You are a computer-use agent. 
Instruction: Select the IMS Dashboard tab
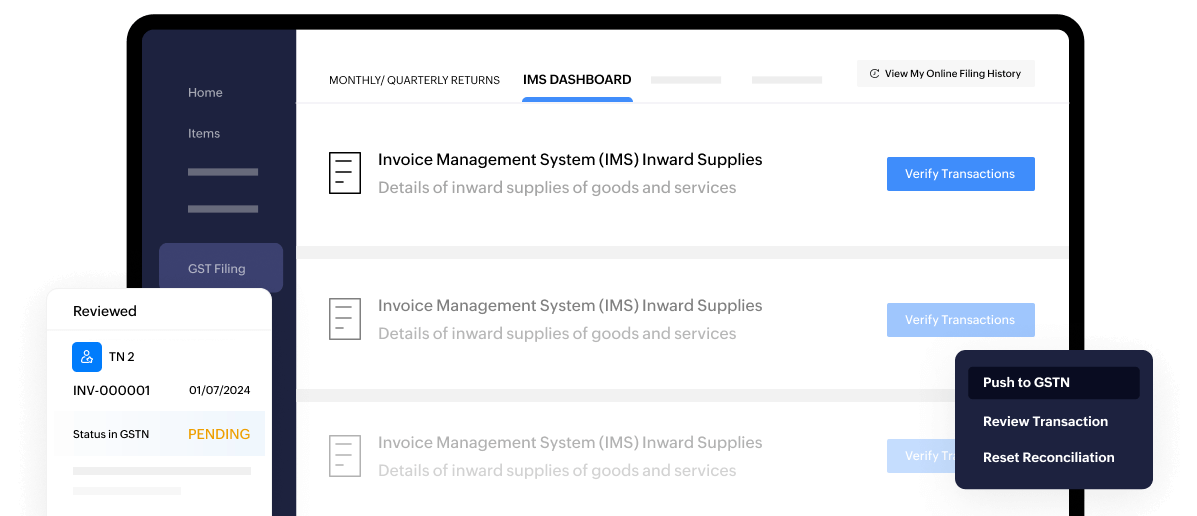[x=577, y=80]
